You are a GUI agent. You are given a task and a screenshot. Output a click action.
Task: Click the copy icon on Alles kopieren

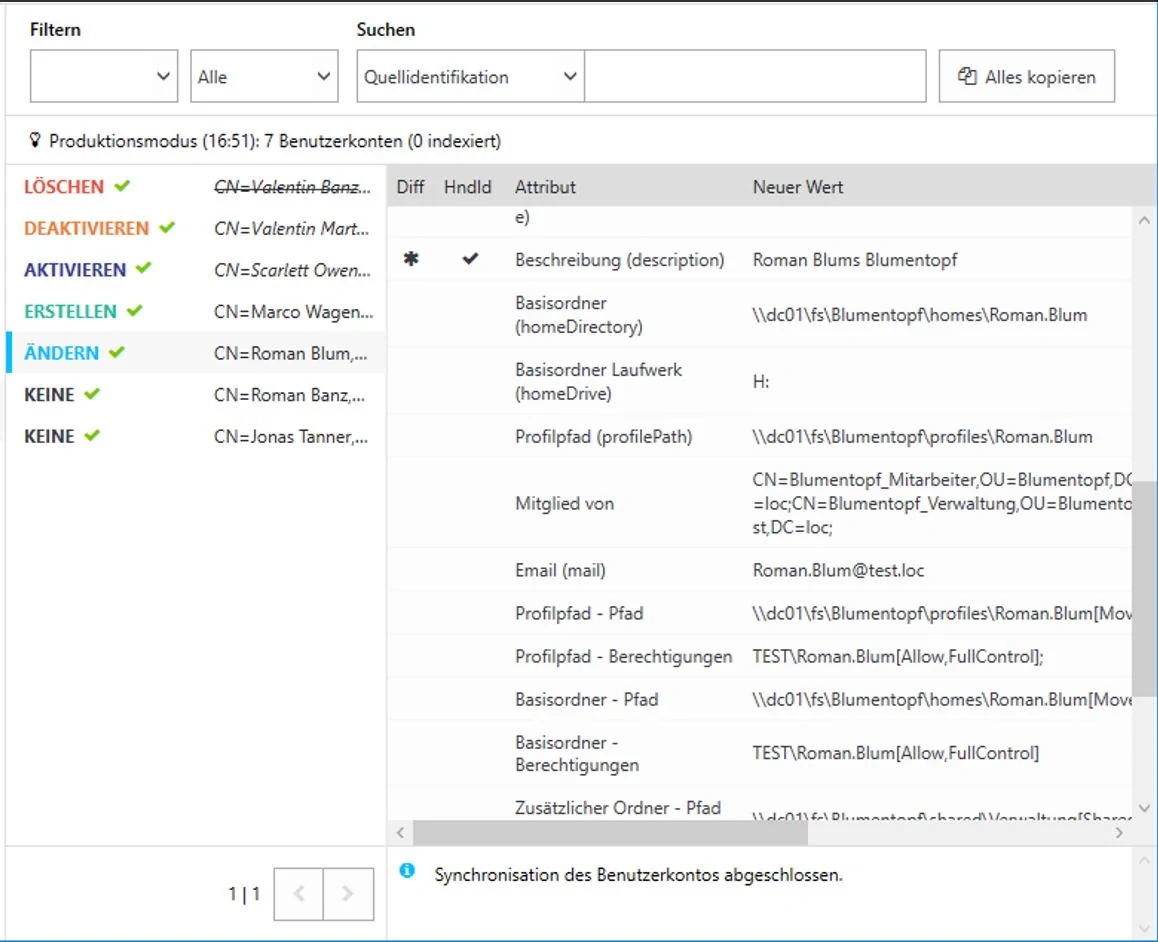(965, 75)
